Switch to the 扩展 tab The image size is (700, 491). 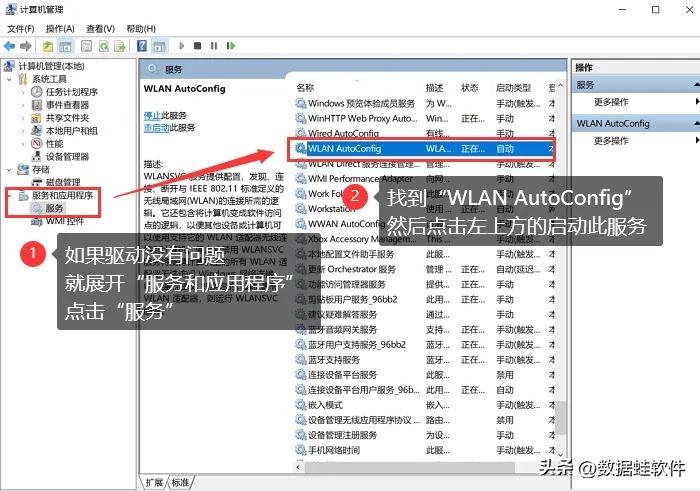(x=154, y=483)
